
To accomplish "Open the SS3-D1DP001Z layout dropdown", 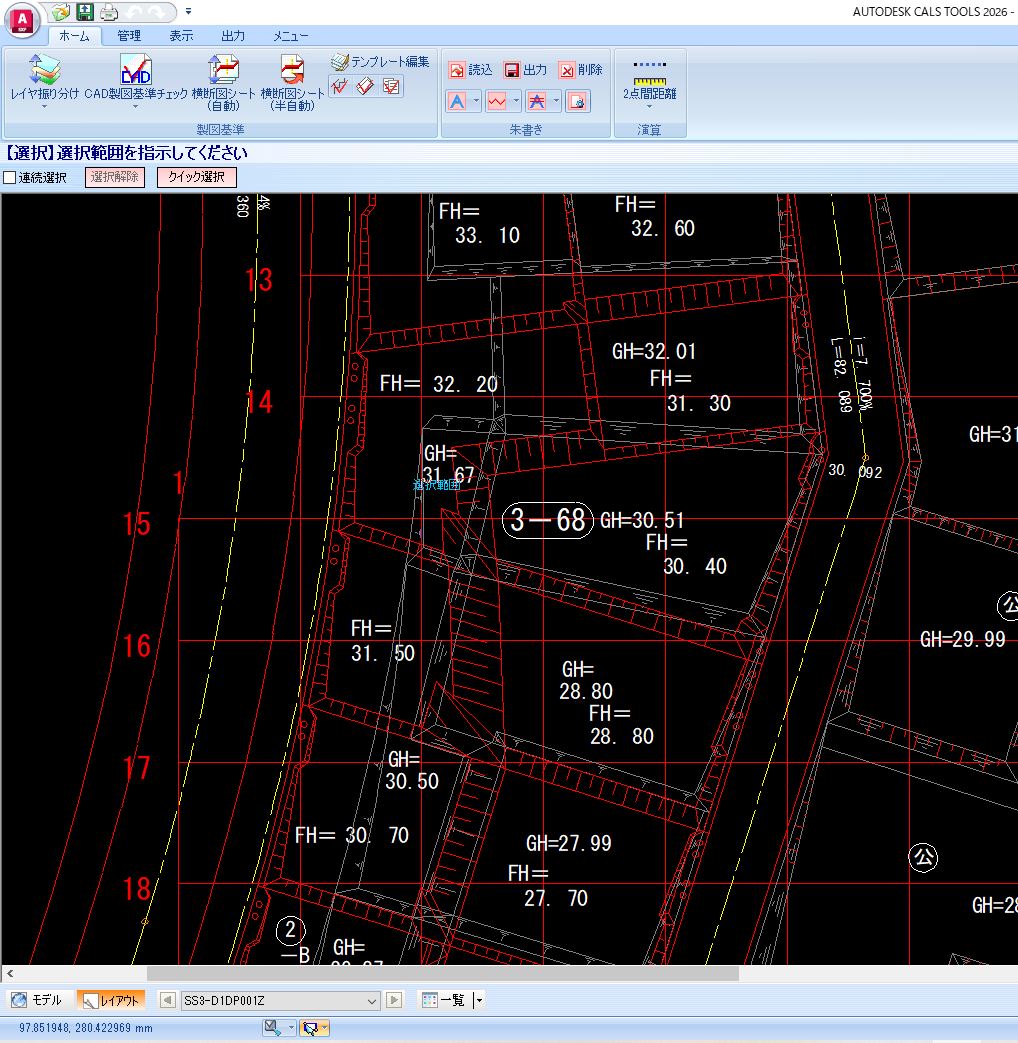I will [x=372, y=1000].
